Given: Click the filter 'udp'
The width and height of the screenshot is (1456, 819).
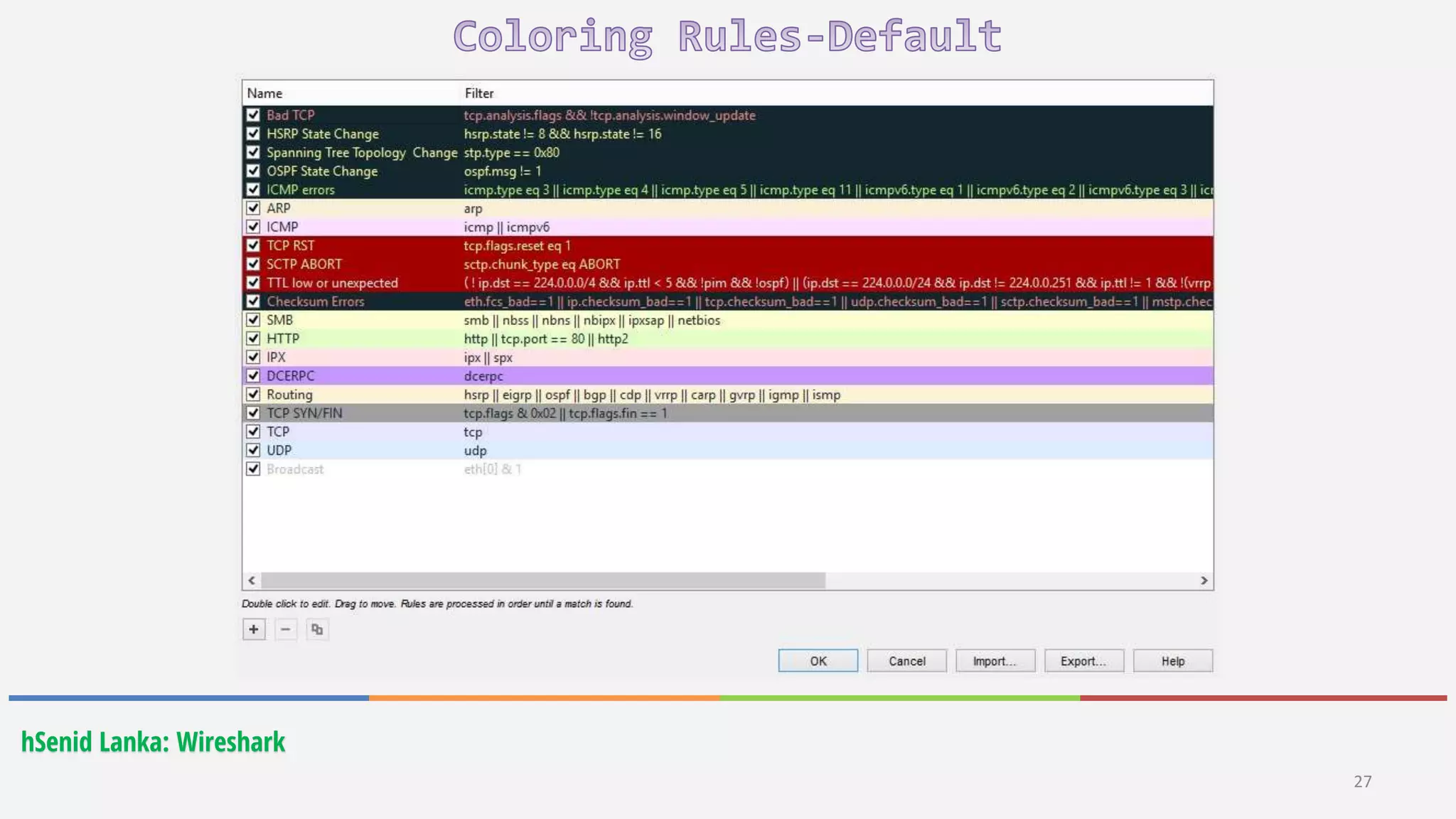Looking at the screenshot, I should click(476, 451).
